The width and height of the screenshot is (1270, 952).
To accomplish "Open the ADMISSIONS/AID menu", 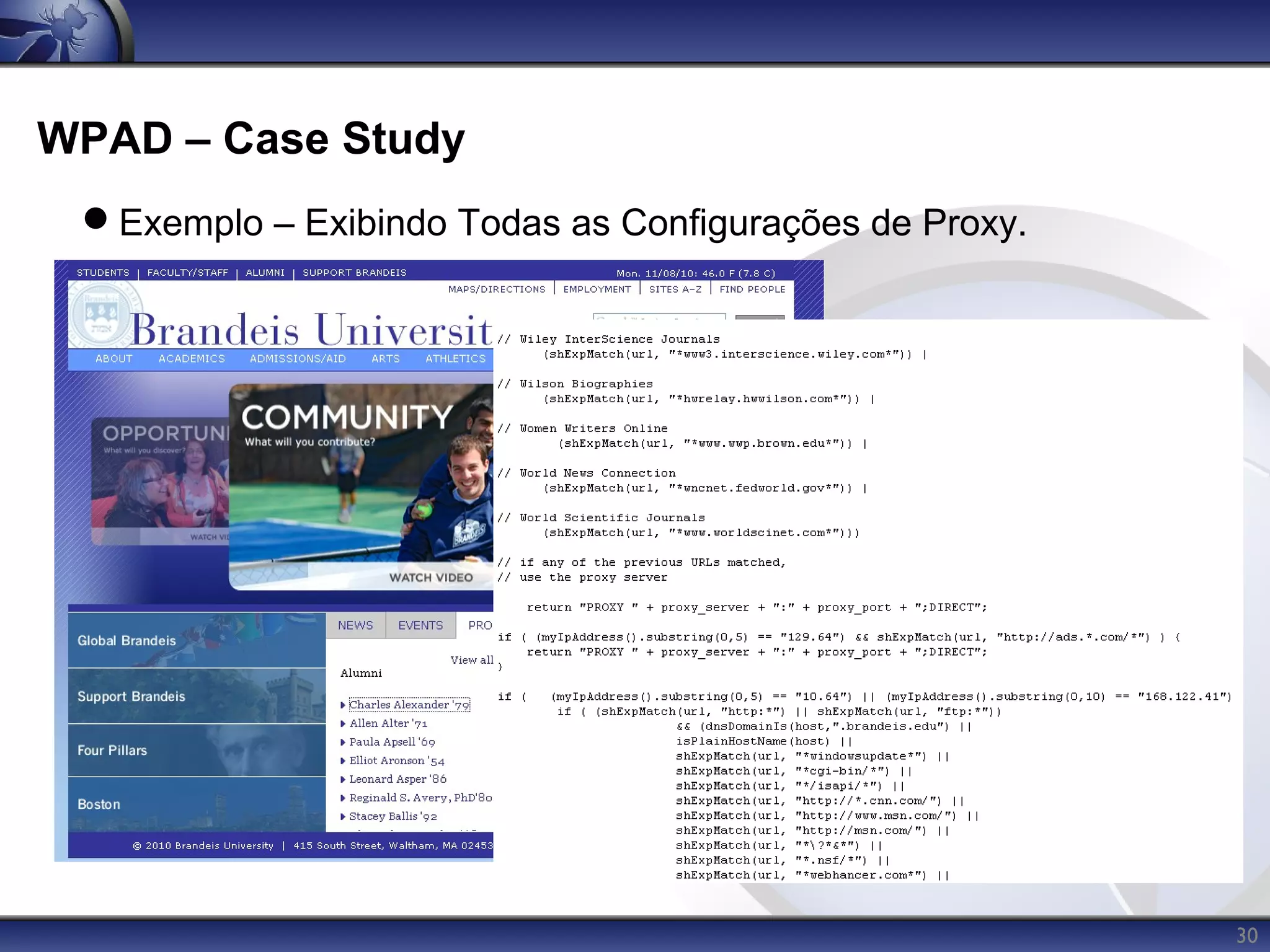I will coord(298,359).
